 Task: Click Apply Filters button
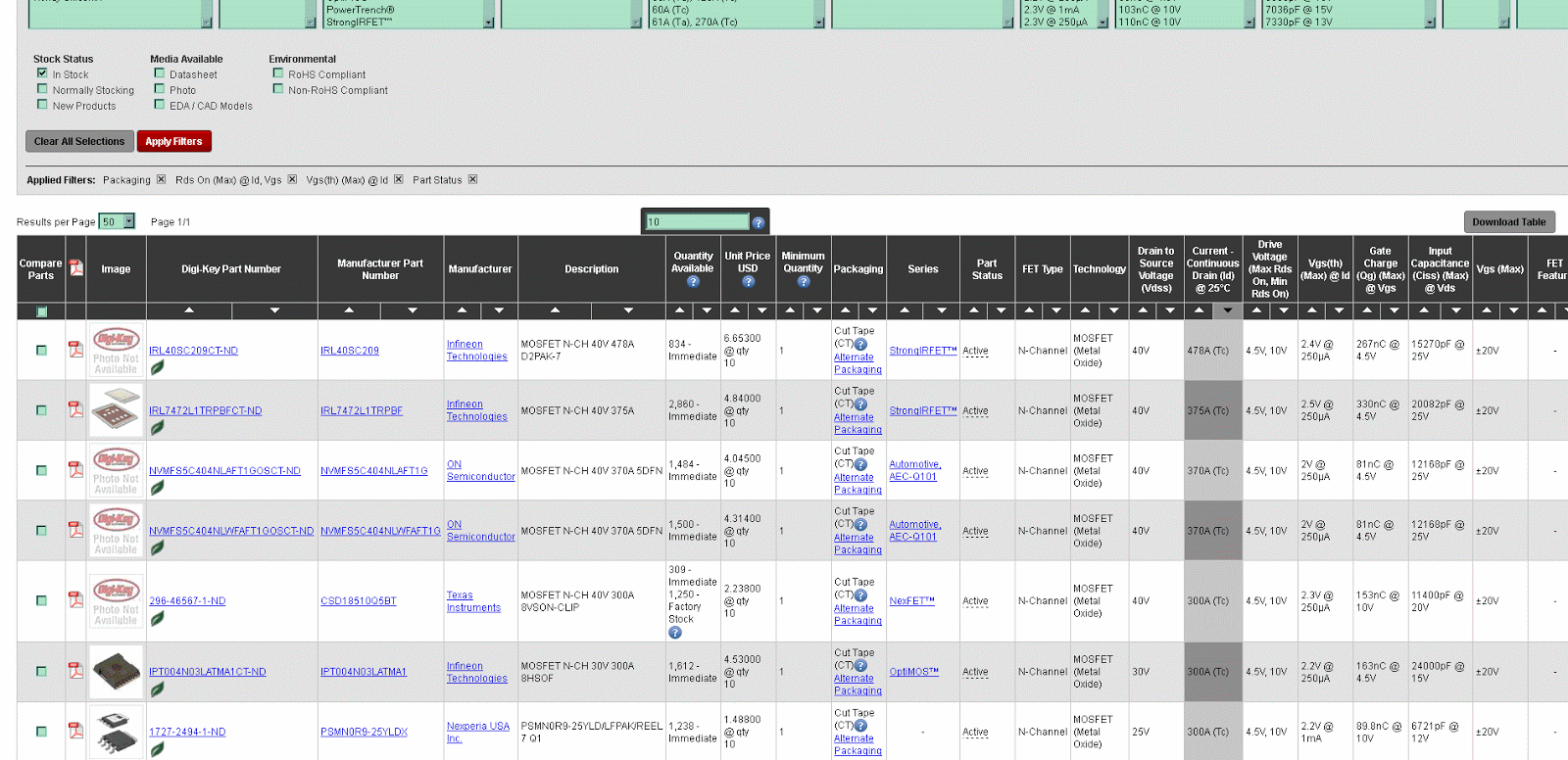173,141
